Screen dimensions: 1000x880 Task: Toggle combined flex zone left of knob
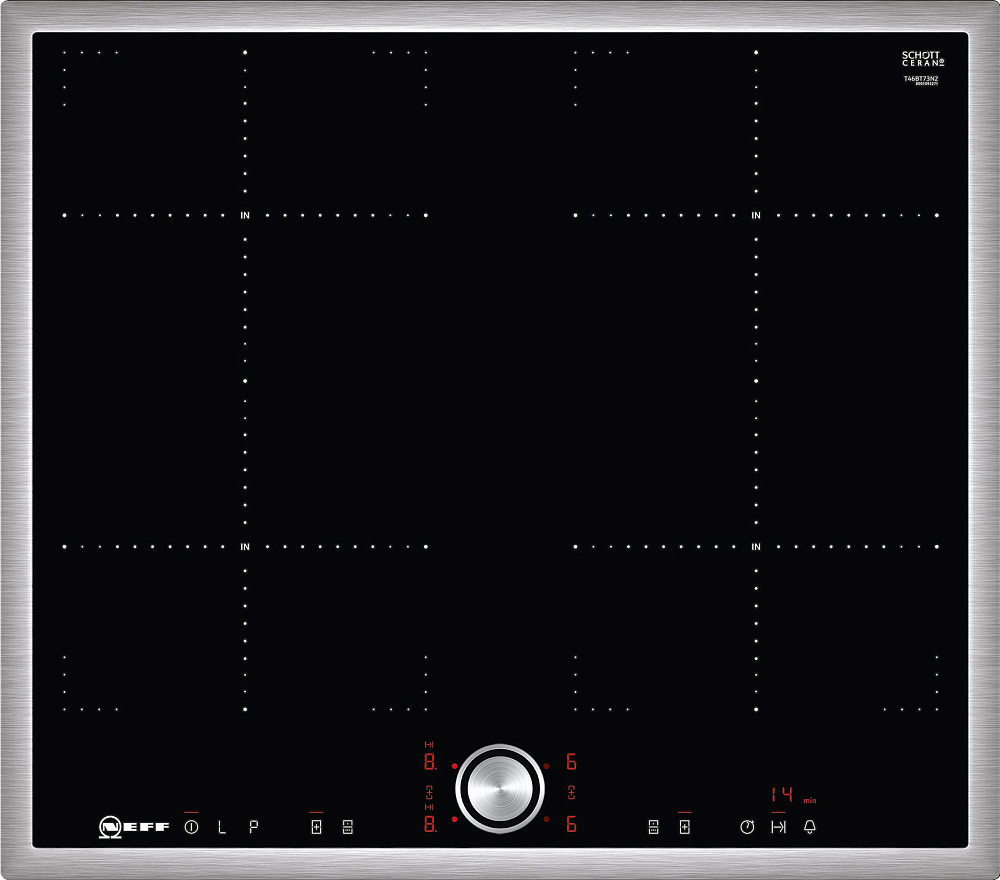pos(316,827)
